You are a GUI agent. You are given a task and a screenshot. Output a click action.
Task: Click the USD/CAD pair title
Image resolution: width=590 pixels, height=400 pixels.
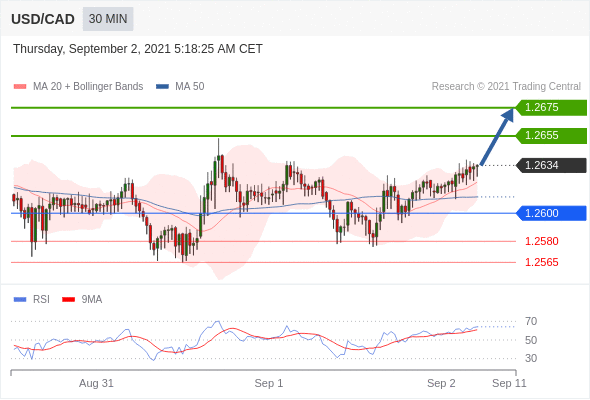pos(43,19)
